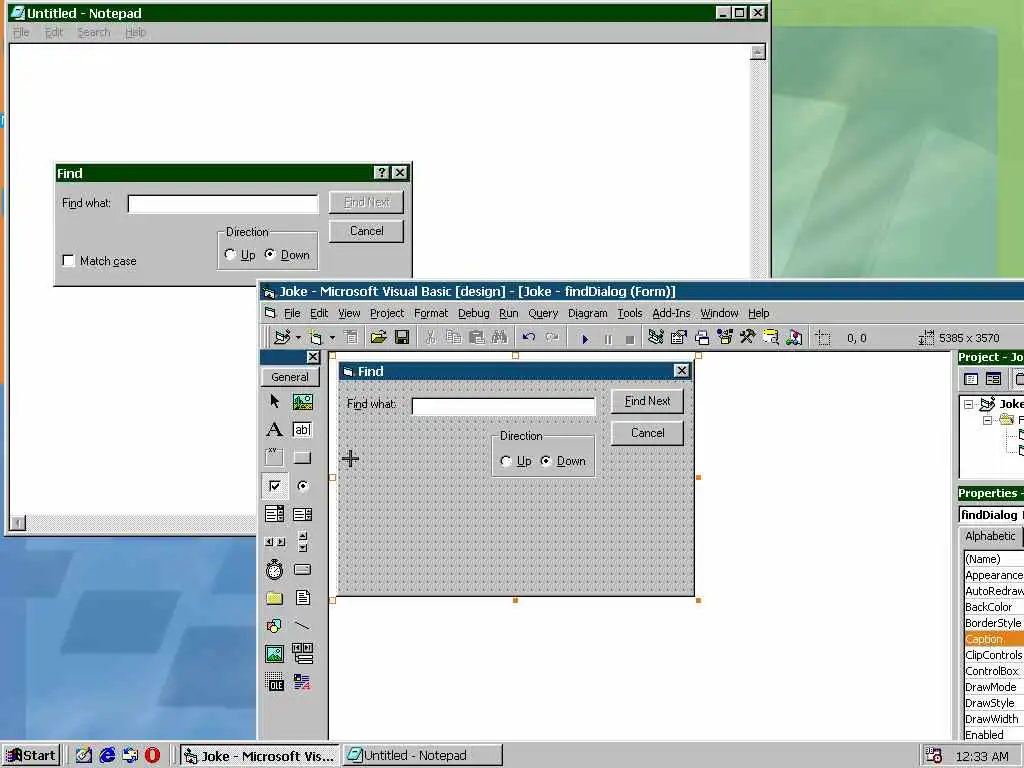1024x768 pixels.
Task: Select the Image control tool
Action: pos(274,654)
